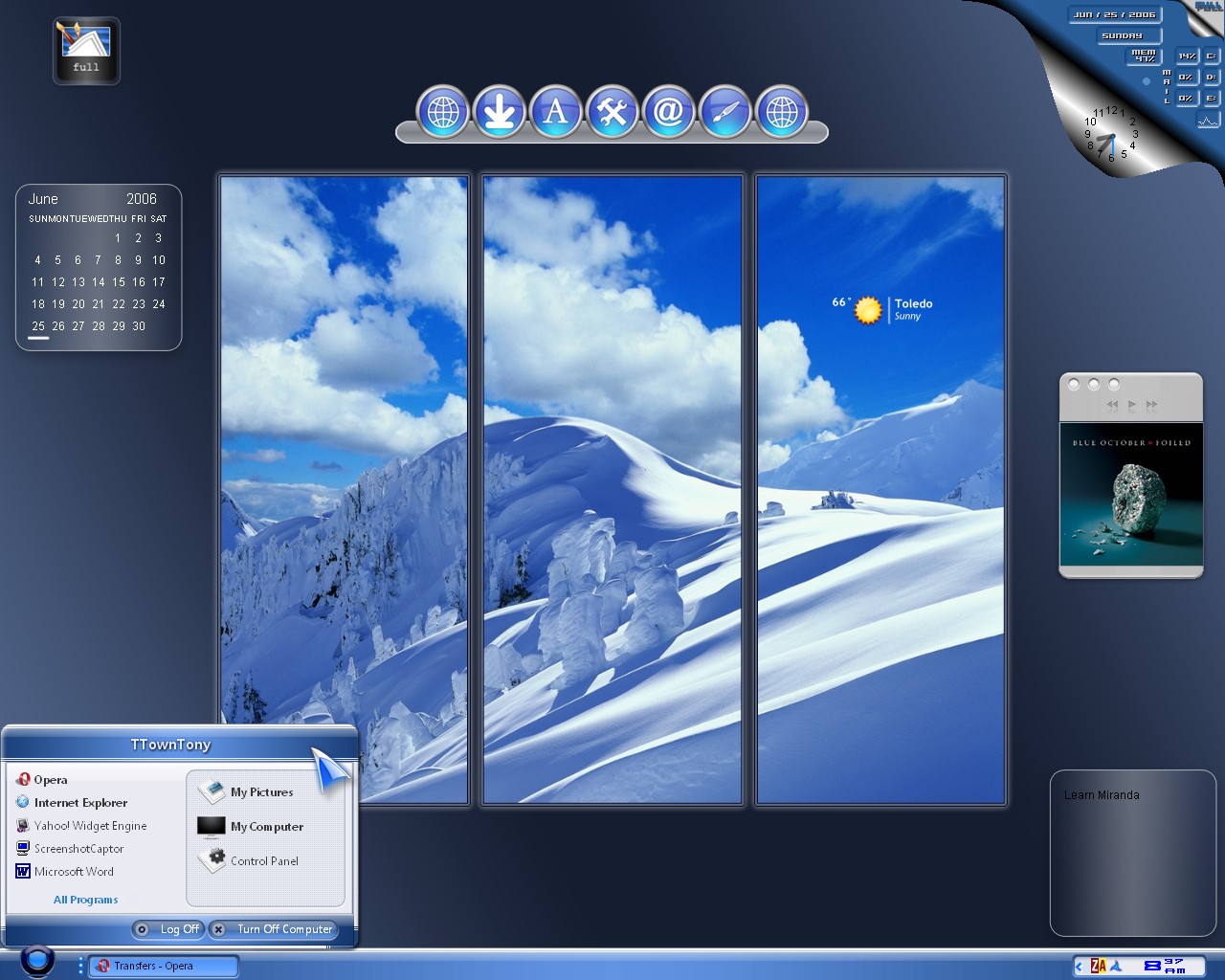The image size is (1225, 980).
Task: Expand hidden system tray icons arrow
Action: point(1080,967)
